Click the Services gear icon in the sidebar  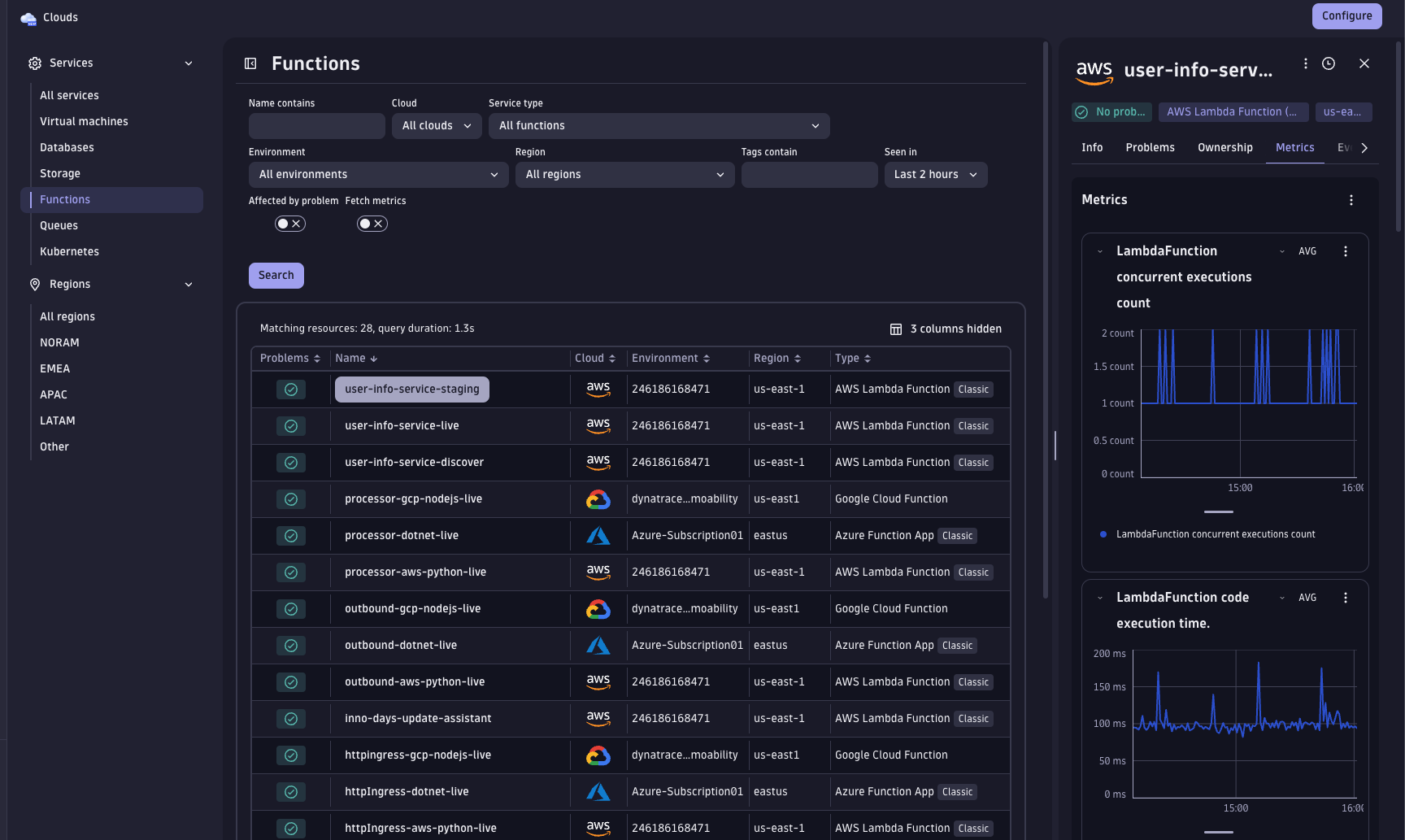(x=34, y=63)
